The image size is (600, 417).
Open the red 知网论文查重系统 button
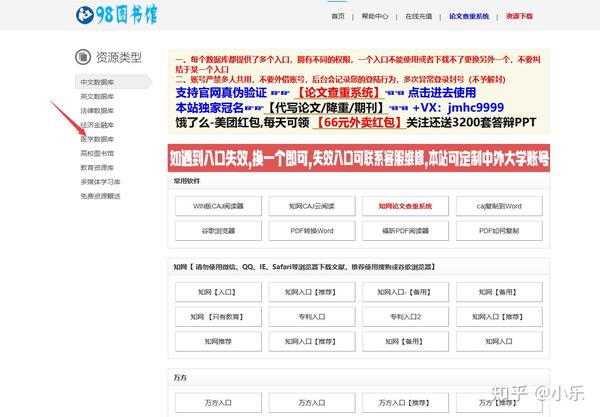405,206
